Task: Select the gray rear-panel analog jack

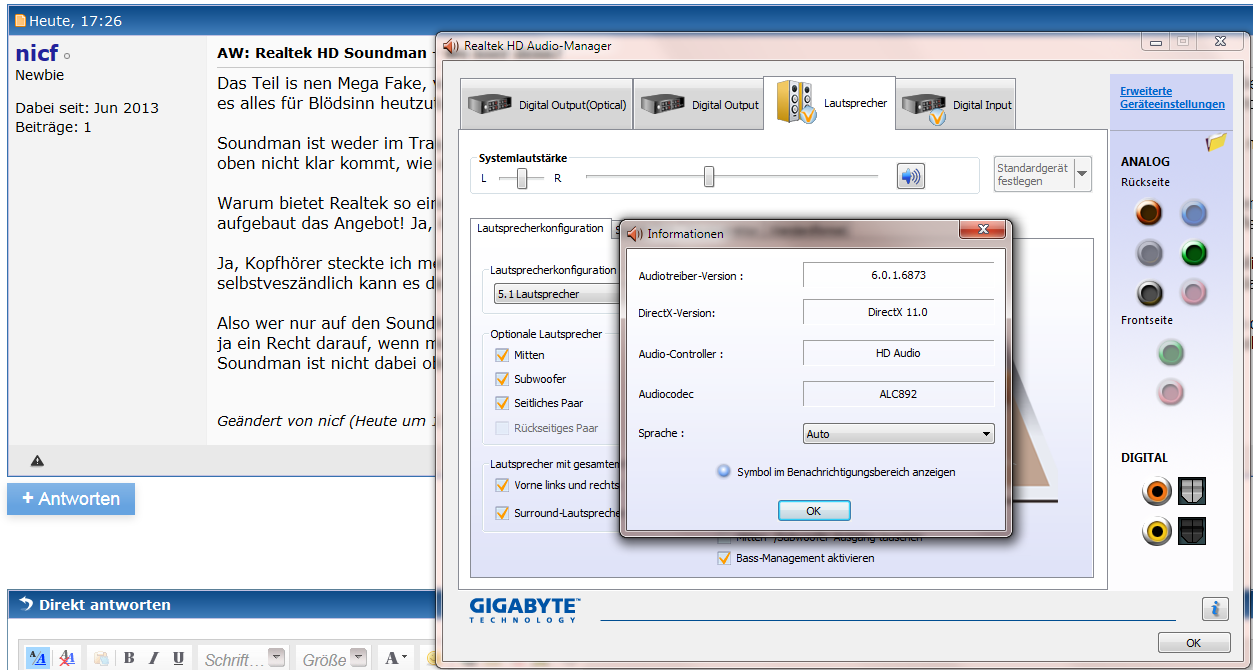Action: click(1150, 253)
